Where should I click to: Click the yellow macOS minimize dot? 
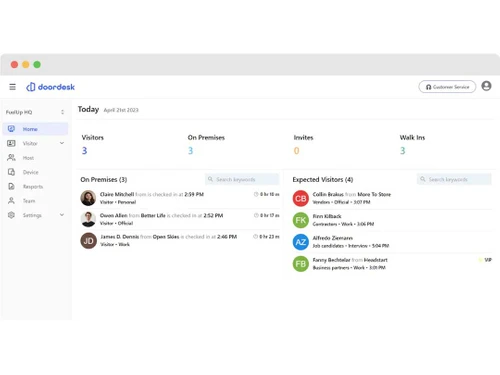point(26,65)
